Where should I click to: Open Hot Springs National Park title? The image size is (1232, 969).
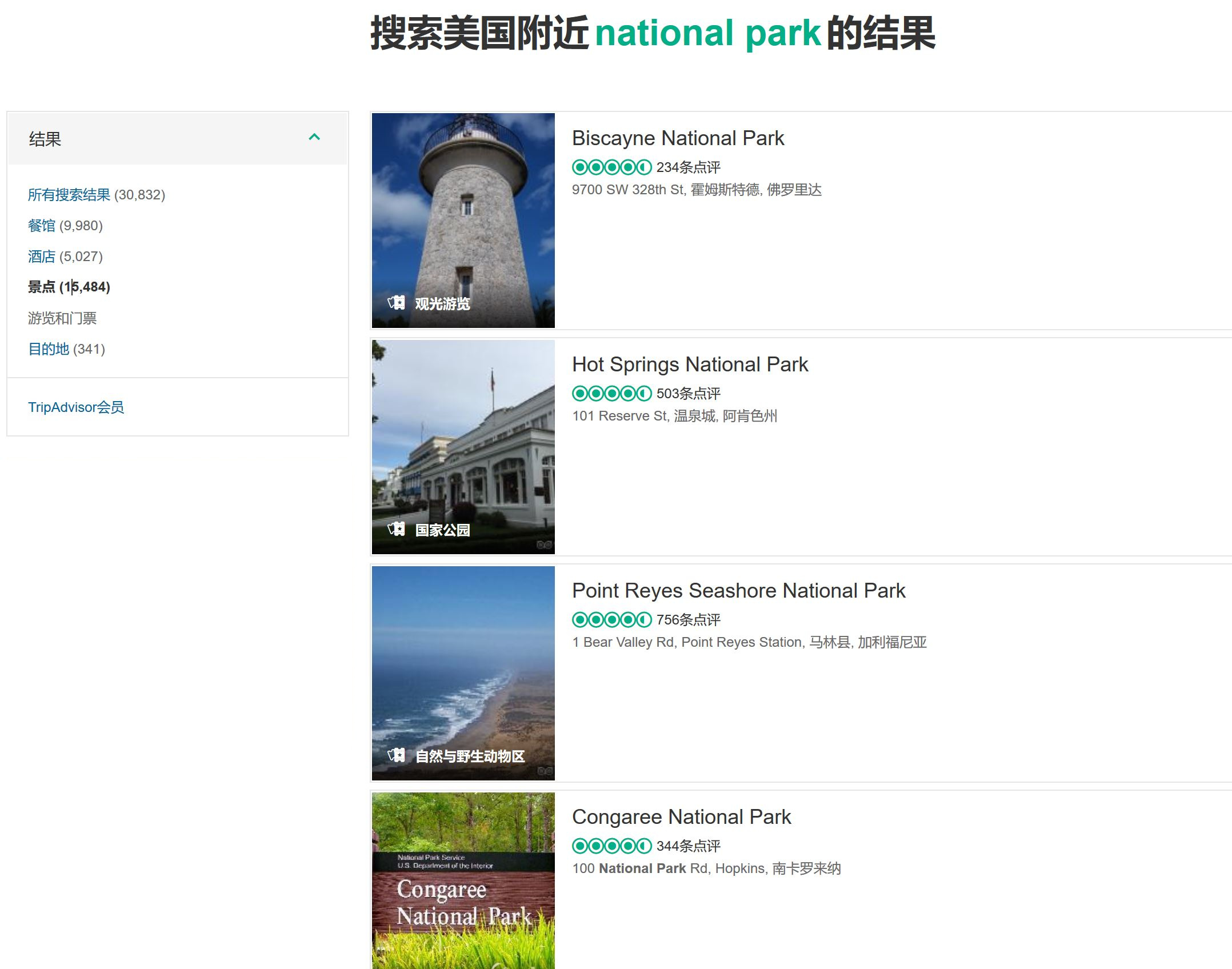point(690,365)
